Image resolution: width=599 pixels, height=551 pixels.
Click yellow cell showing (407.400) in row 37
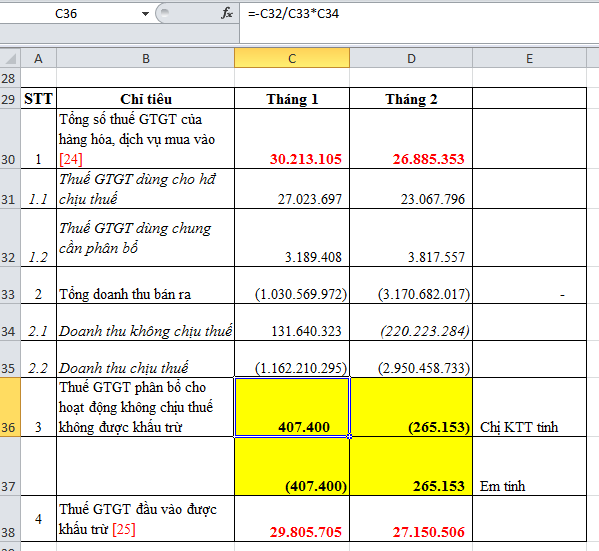point(292,467)
